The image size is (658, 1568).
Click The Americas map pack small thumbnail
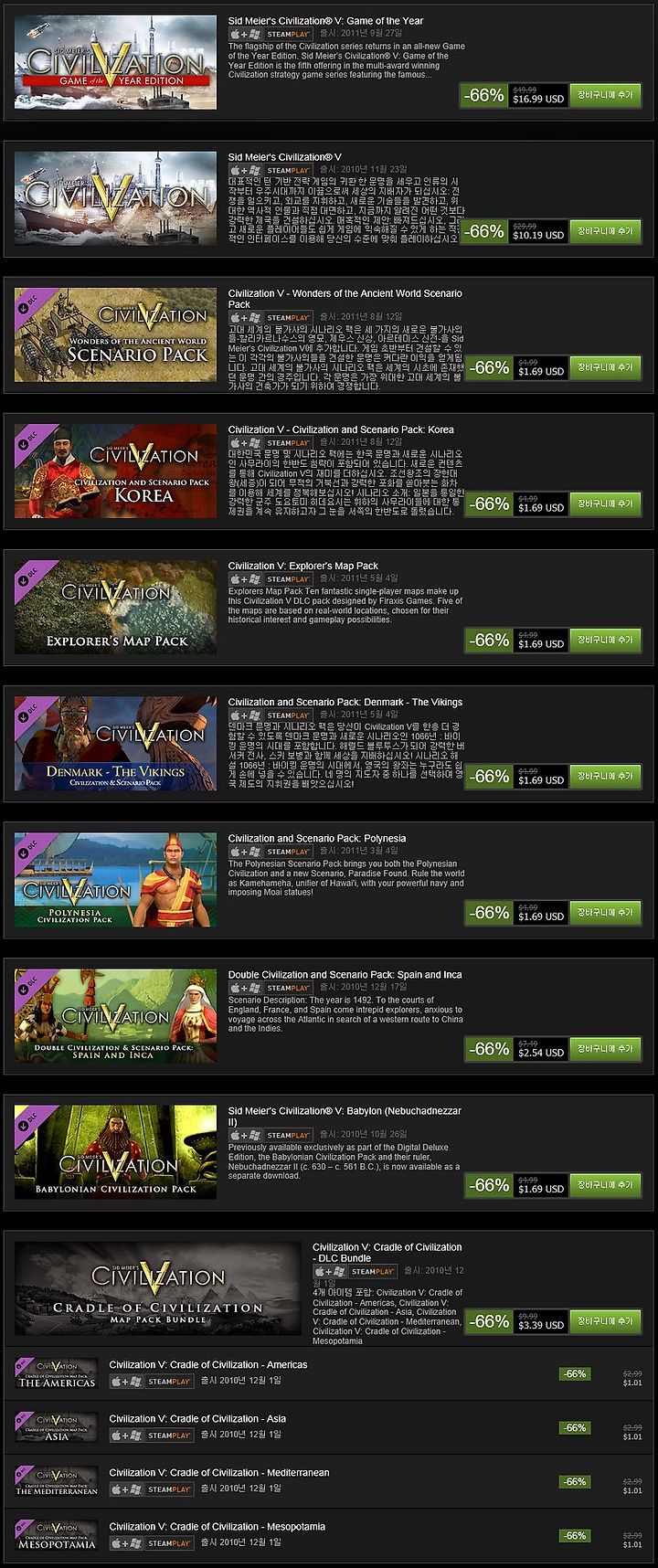tap(57, 1373)
